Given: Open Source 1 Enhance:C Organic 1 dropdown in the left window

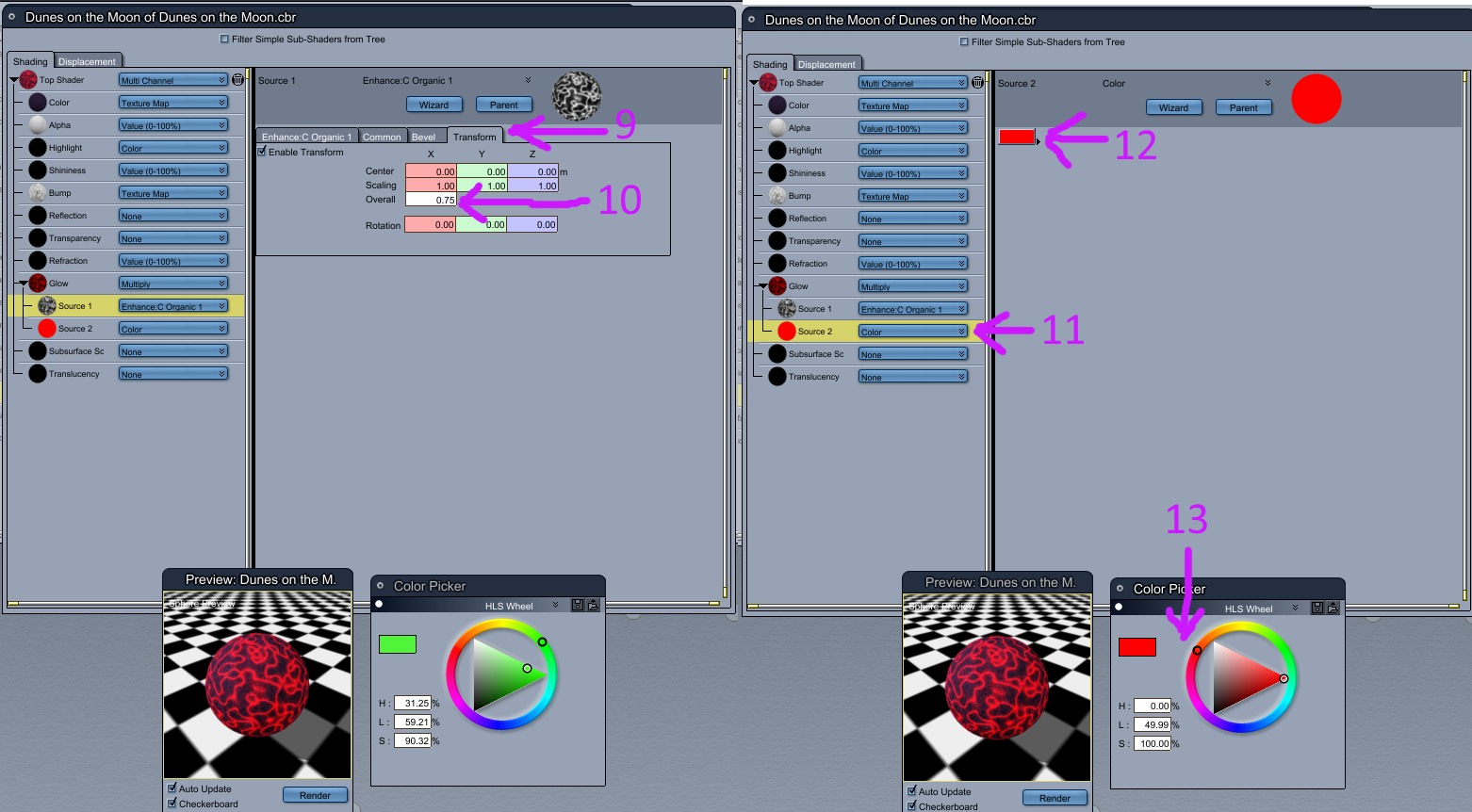Looking at the screenshot, I should pyautogui.click(x=173, y=306).
